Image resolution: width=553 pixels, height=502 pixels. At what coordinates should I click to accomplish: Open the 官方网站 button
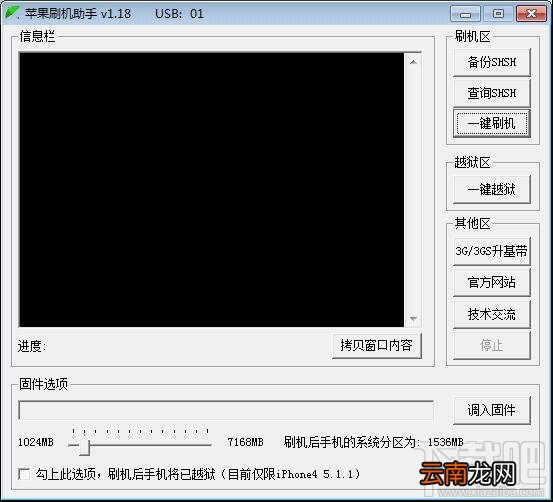[492, 282]
